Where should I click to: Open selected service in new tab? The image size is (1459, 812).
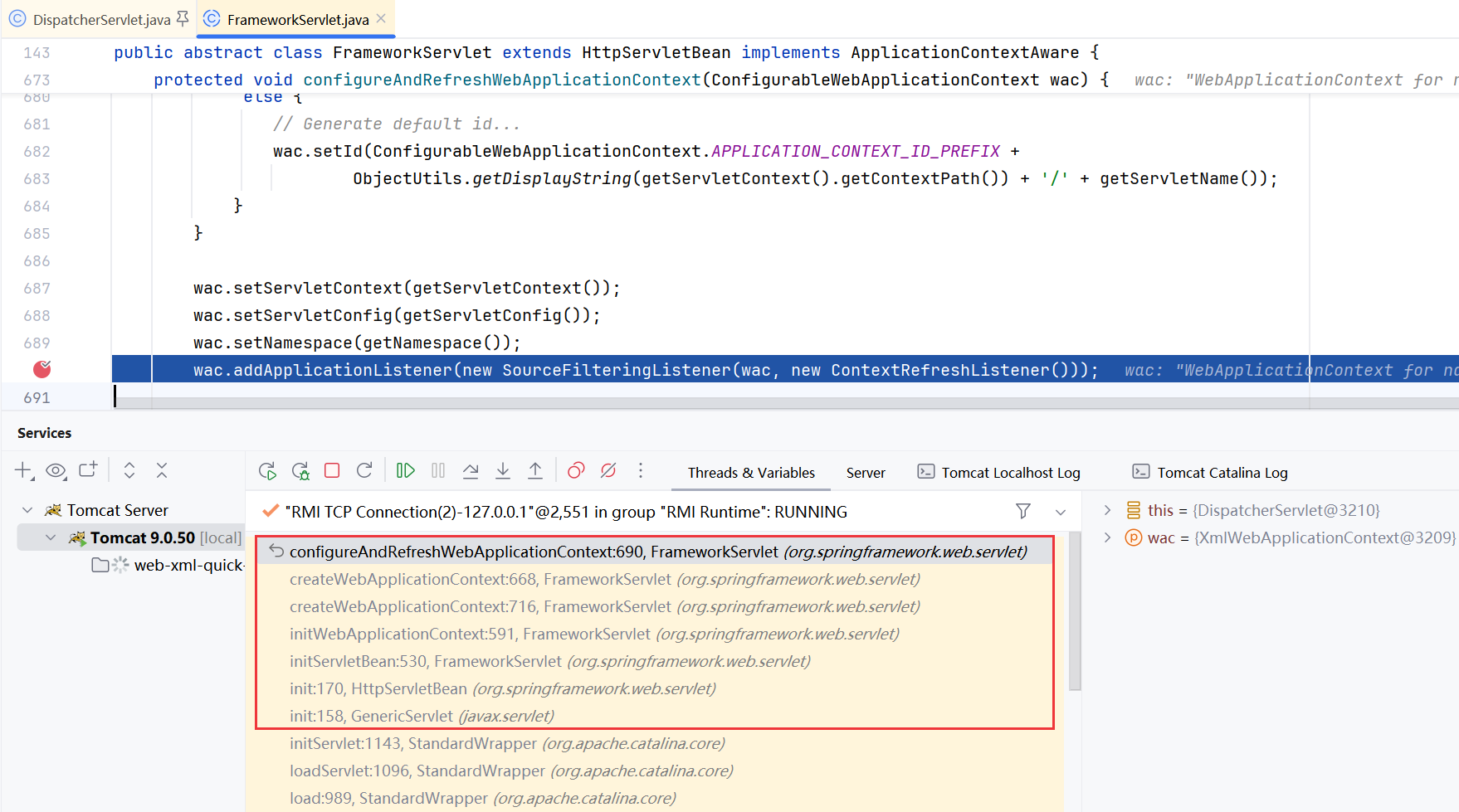pos(88,470)
